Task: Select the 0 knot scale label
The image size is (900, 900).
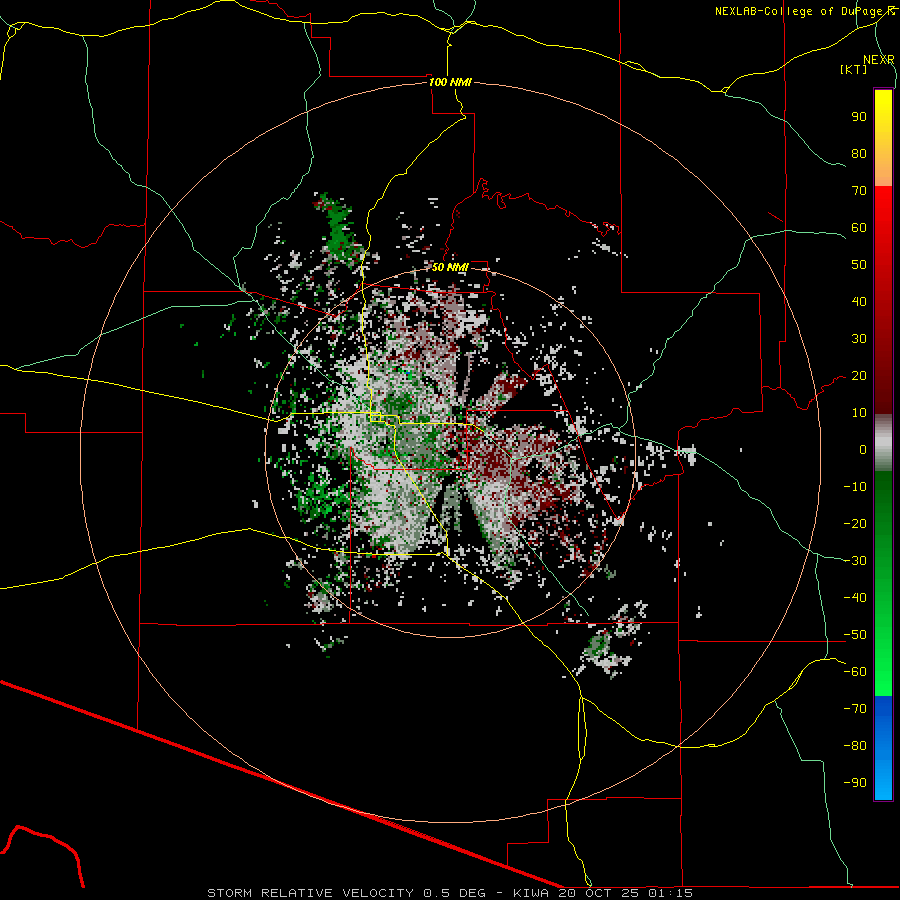Action: [863, 450]
